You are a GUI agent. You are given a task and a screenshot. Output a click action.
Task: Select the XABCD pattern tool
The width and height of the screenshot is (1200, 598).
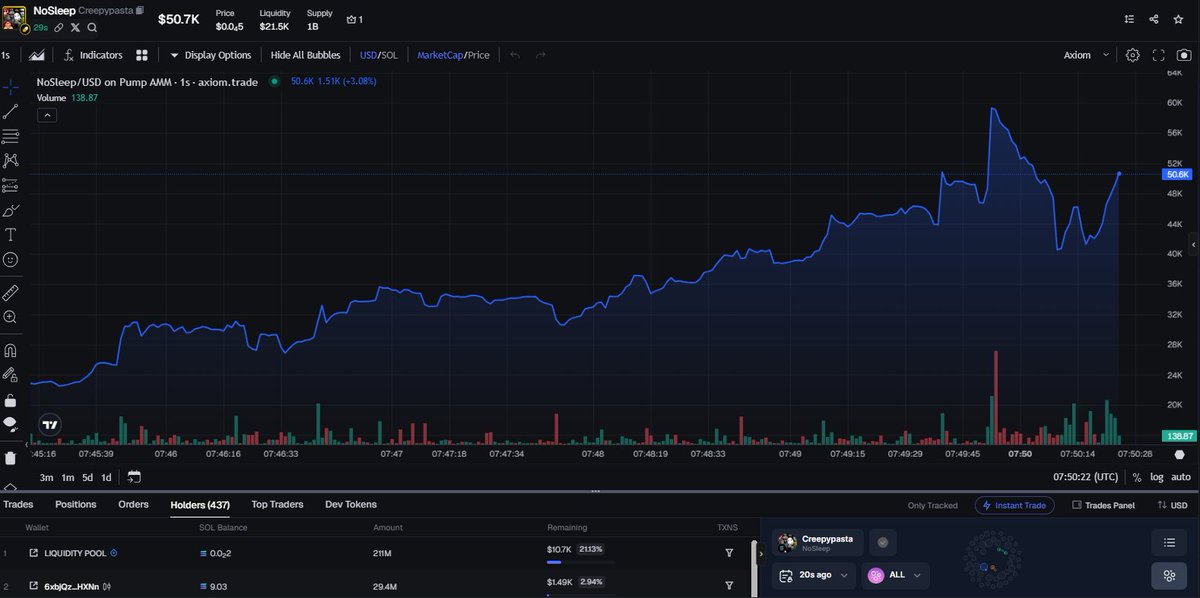click(x=10, y=160)
